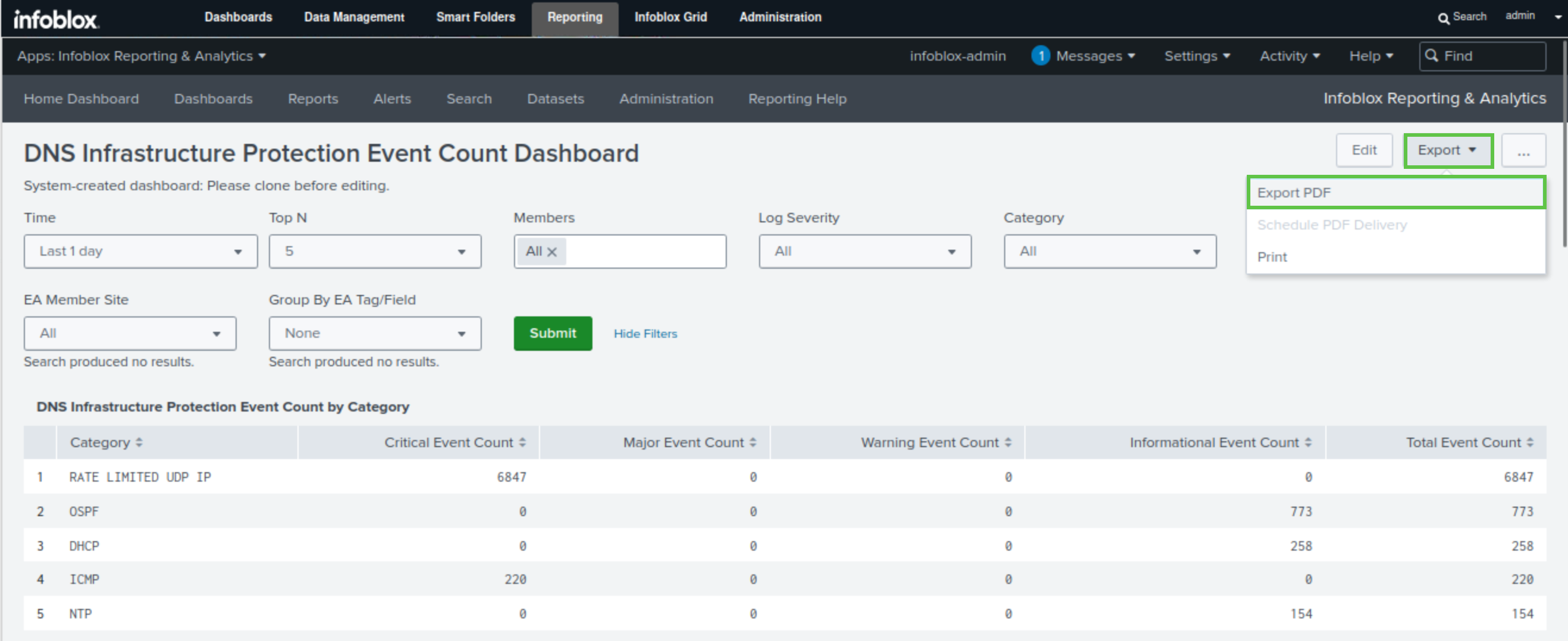Open the admin user dropdown arrow
Screen dimensions: 1568x641
click(1558, 17)
